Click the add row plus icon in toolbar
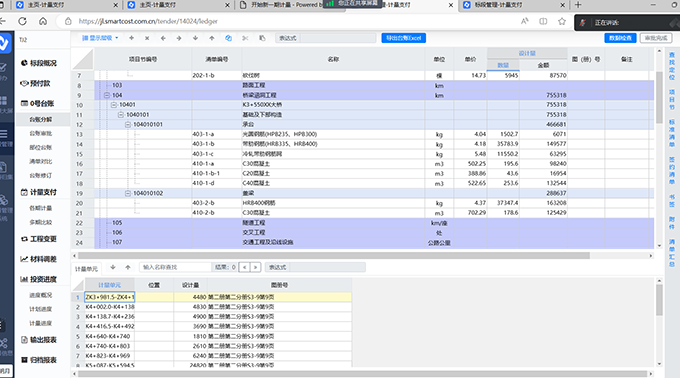The width and height of the screenshot is (680, 378). pyautogui.click(x=131, y=38)
